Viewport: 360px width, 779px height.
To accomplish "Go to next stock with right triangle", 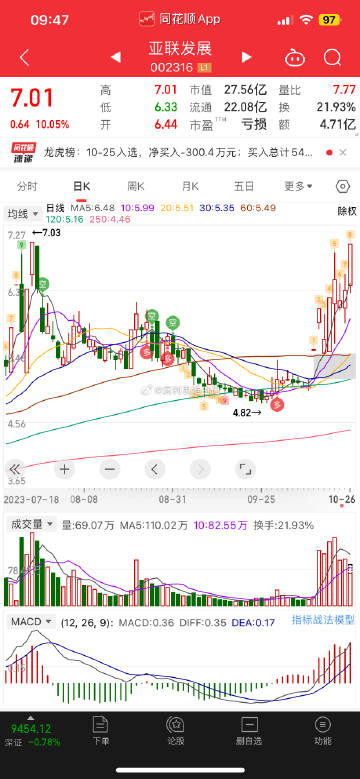I will point(246,57).
